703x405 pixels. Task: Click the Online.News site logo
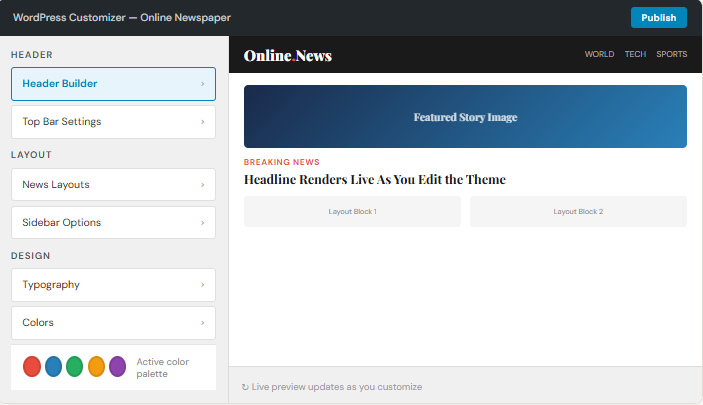point(288,56)
